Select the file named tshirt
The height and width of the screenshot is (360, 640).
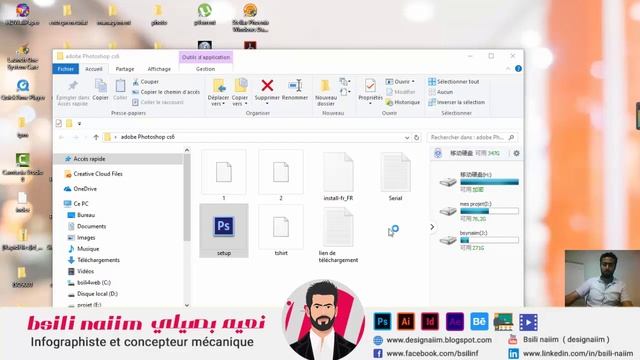pyautogui.click(x=281, y=231)
